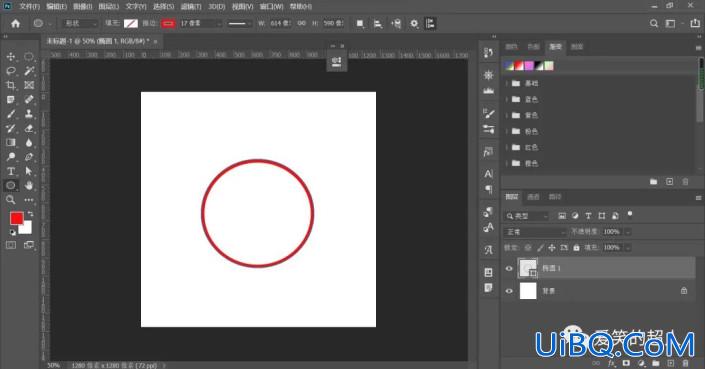This screenshot has height=369, width=705.
Task: Toggle lock position icon in Layers panel
Action: click(552, 248)
